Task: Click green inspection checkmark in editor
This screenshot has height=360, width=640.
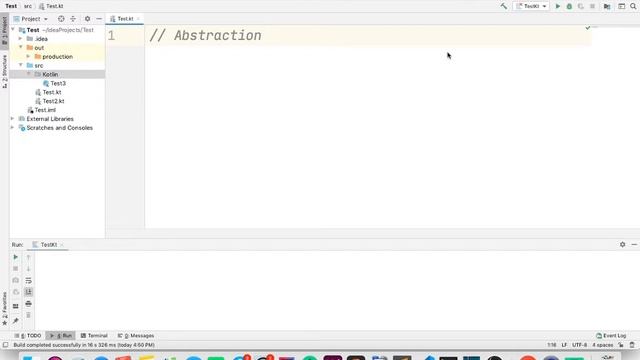Action: point(588,28)
